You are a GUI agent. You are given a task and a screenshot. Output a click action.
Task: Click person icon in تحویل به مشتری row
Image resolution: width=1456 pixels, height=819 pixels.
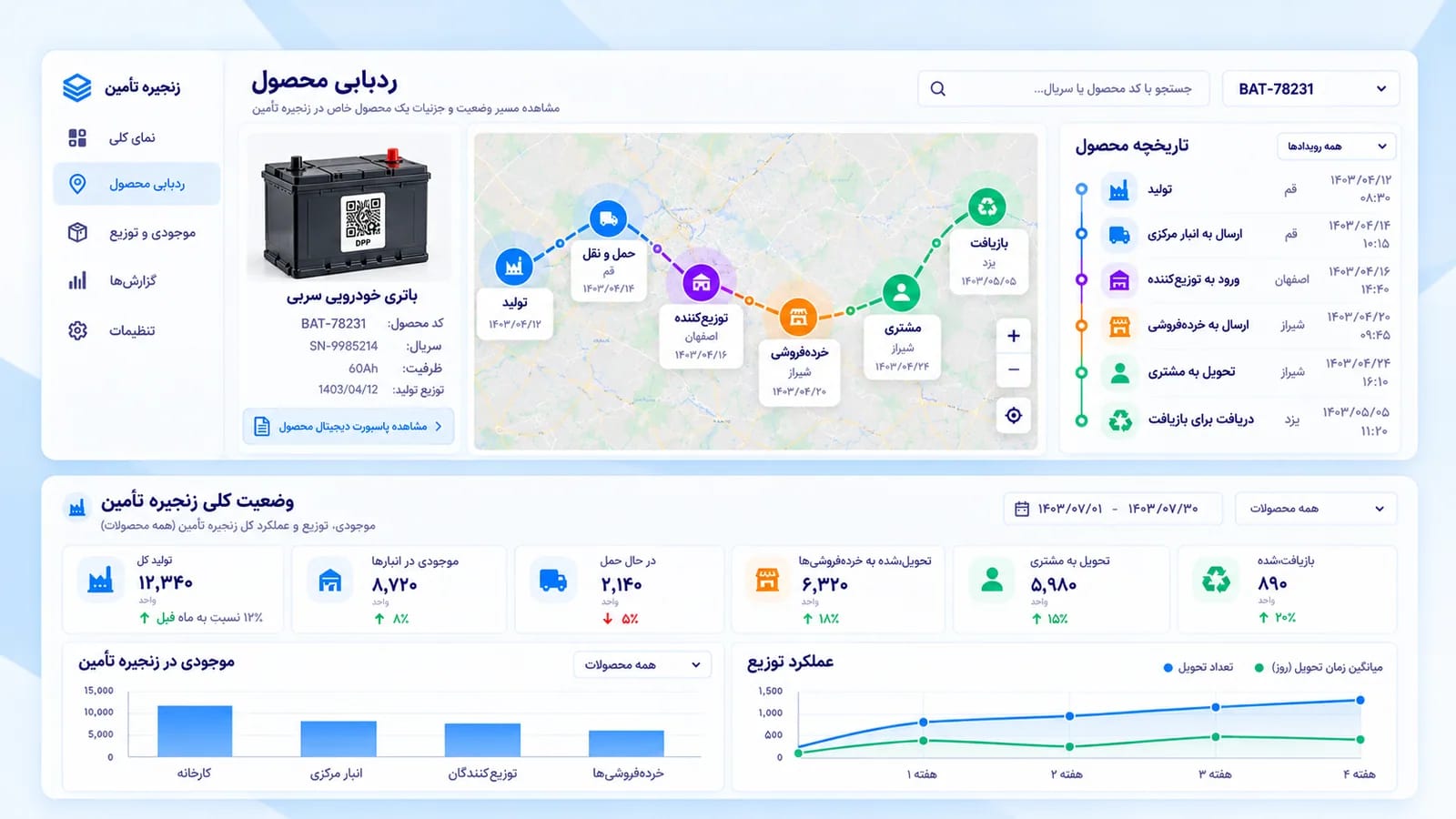[1119, 372]
